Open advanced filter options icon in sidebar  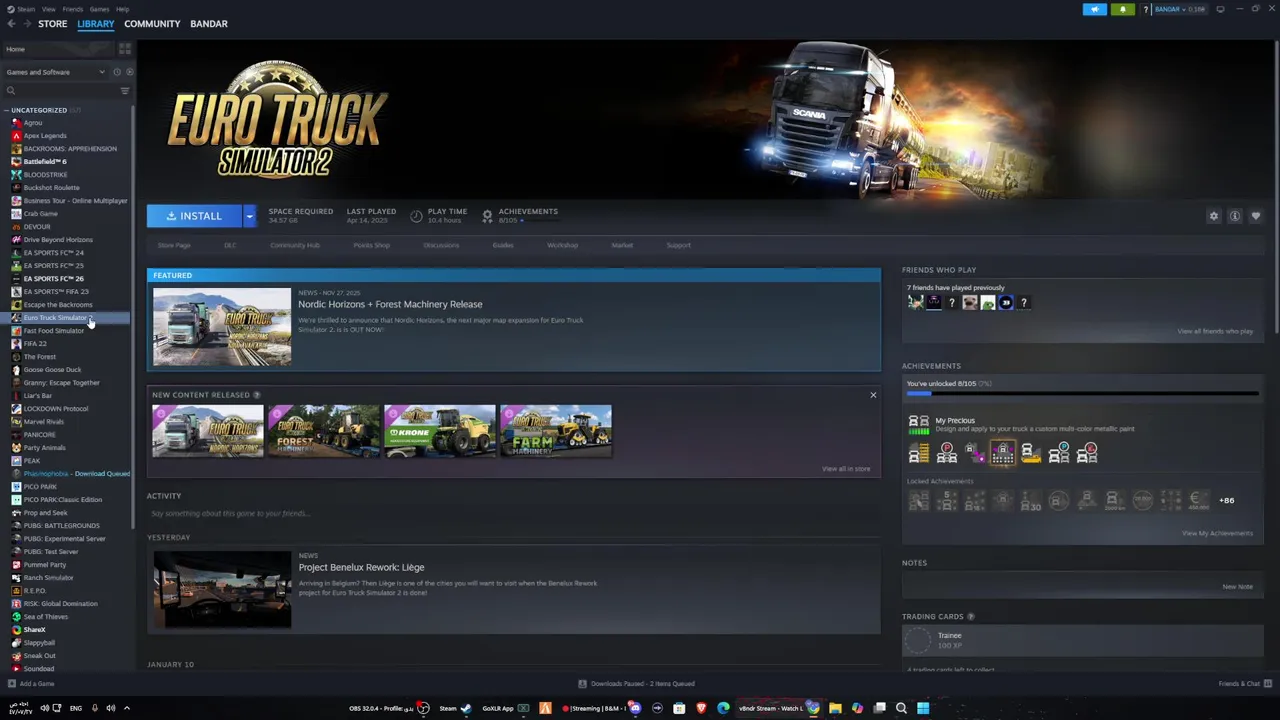[x=125, y=91]
